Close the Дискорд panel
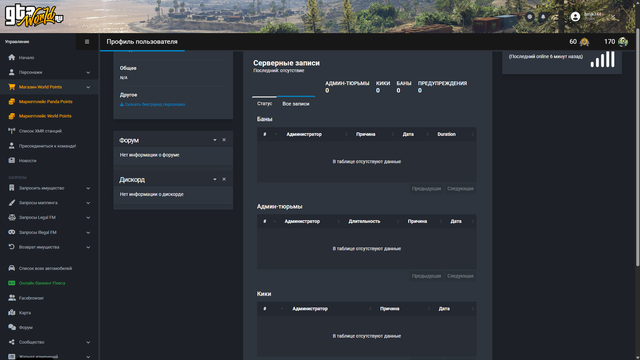This screenshot has width=640, height=360. pyautogui.click(x=224, y=179)
